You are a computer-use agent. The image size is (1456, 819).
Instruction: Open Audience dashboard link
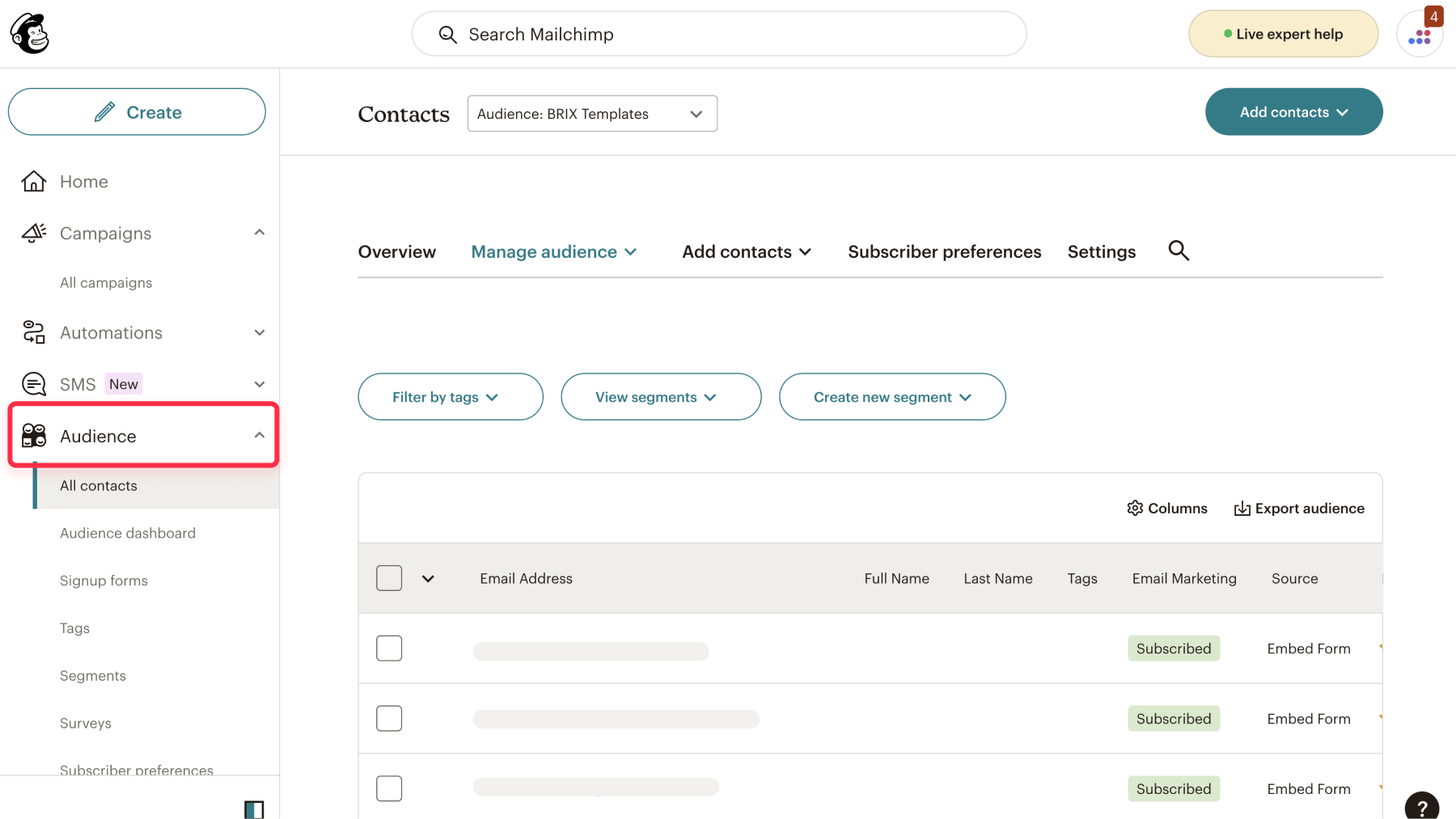point(128,534)
